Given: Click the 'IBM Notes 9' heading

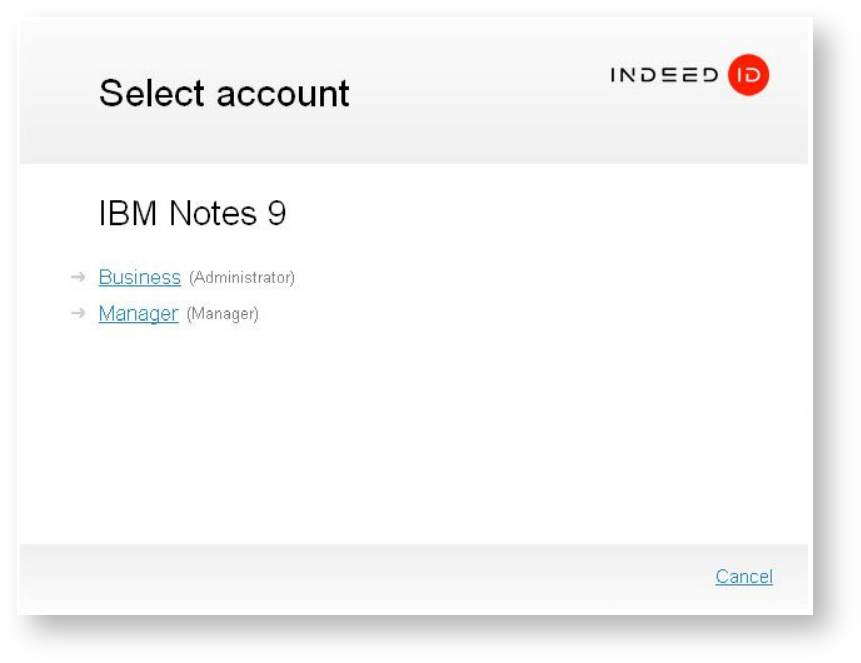Looking at the screenshot, I should [192, 213].
